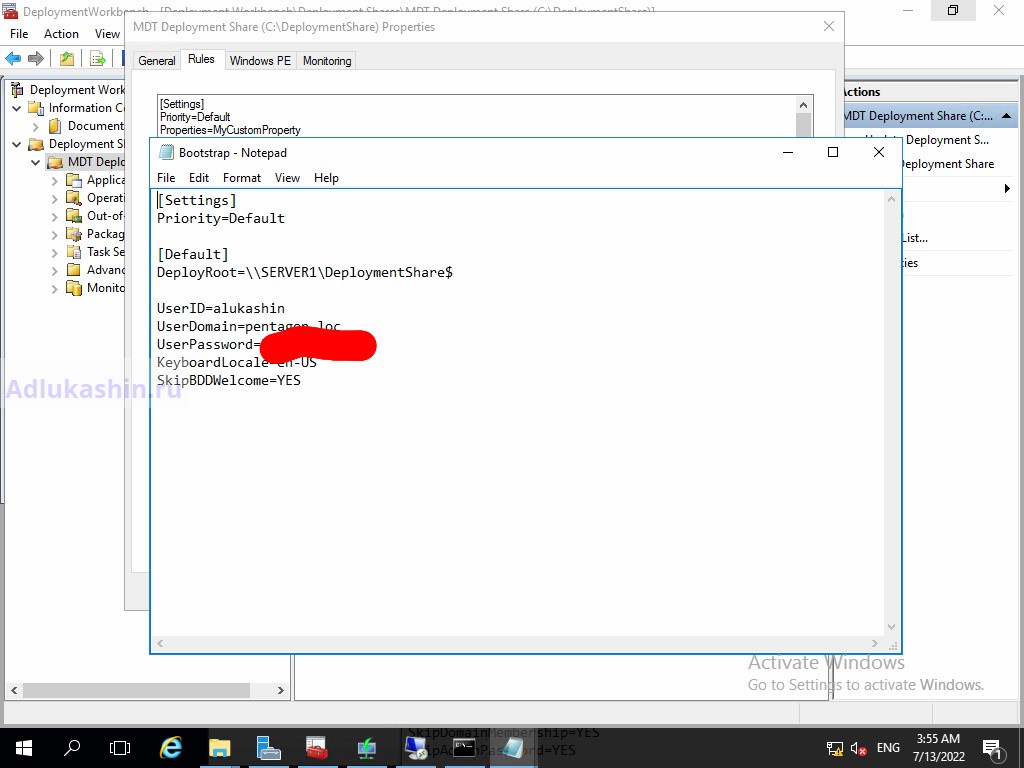Click the Workbench horizontal scrollbar thumb
Image resolution: width=1024 pixels, height=768 pixels.
point(136,690)
